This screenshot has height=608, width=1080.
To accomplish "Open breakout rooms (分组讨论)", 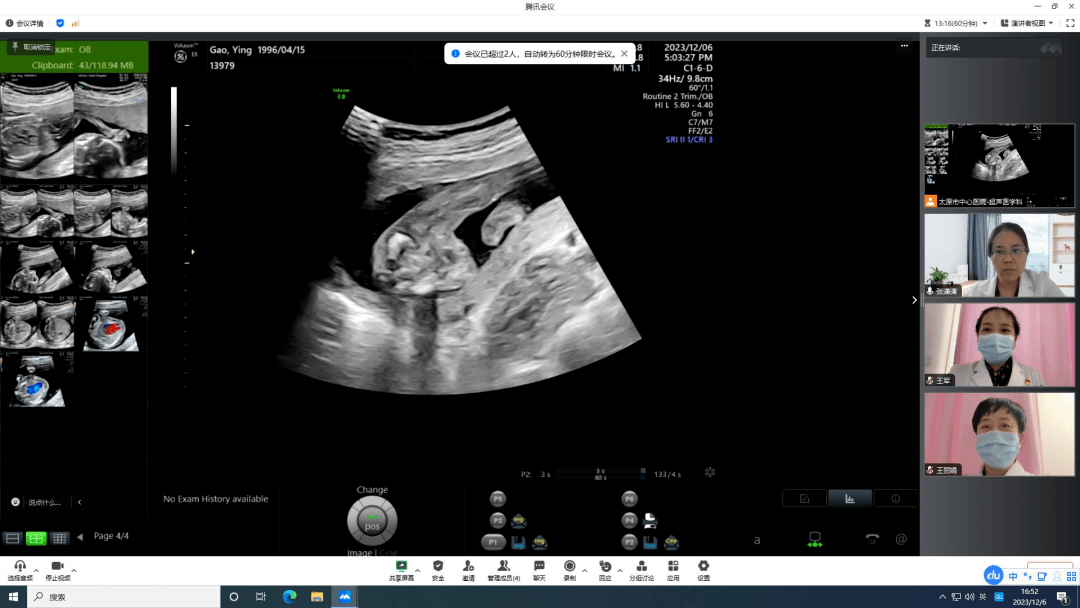I will click(641, 571).
